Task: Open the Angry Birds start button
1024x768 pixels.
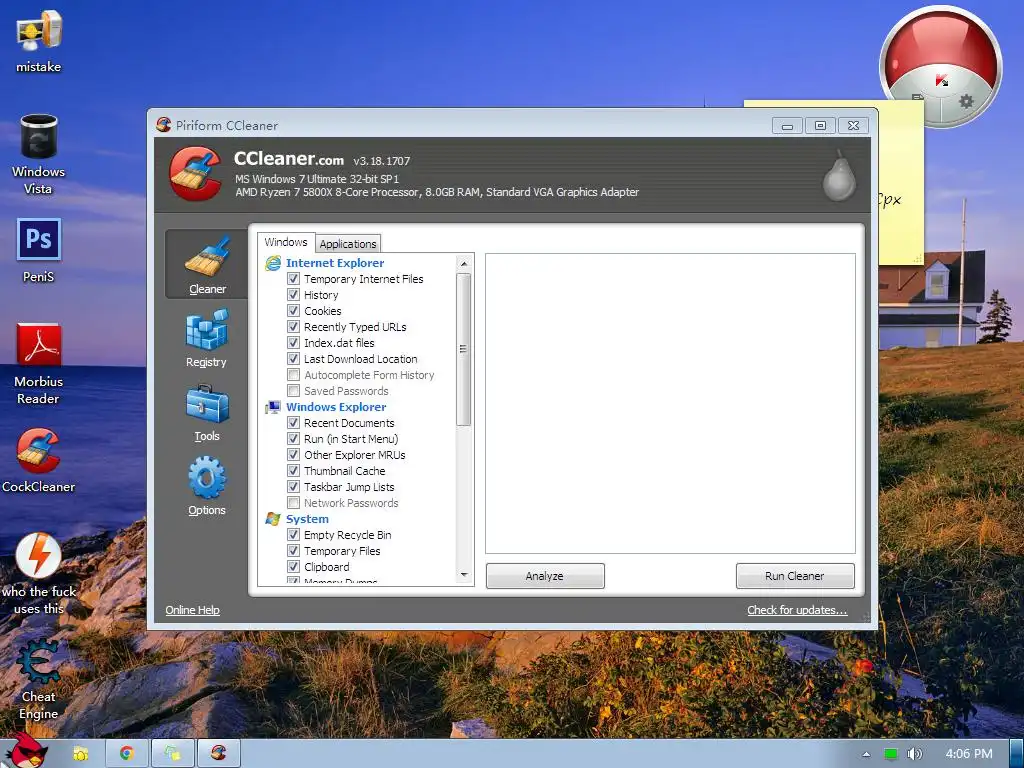Action: [x=26, y=752]
